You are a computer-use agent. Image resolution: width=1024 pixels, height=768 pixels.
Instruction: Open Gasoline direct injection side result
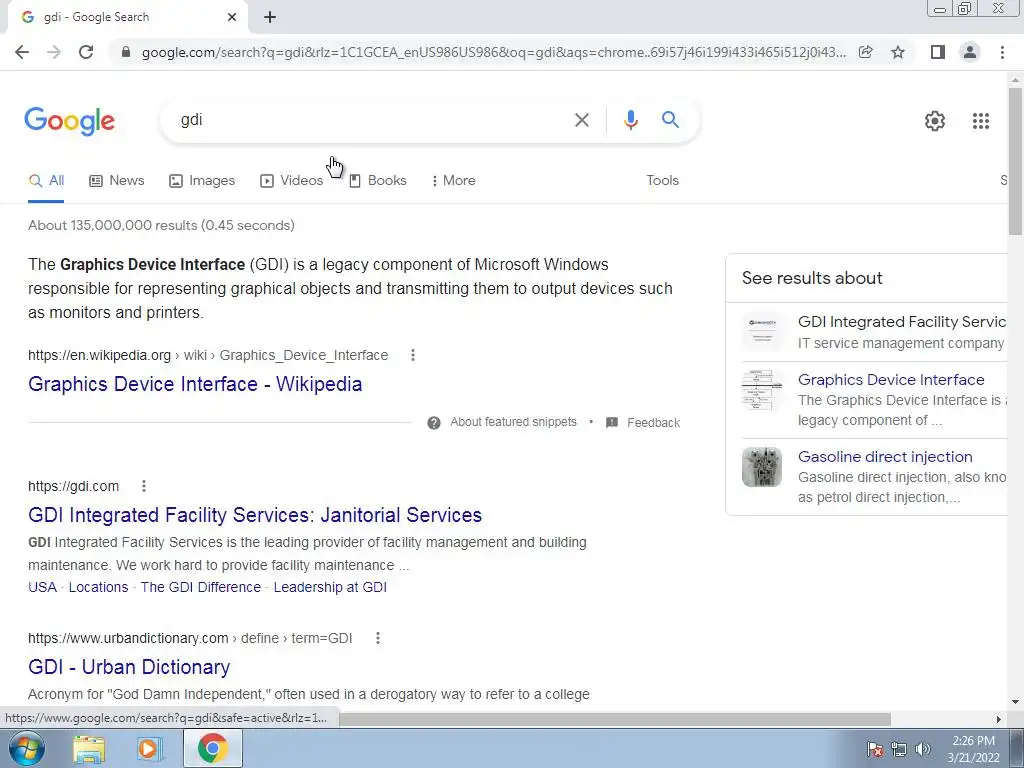tap(885, 457)
